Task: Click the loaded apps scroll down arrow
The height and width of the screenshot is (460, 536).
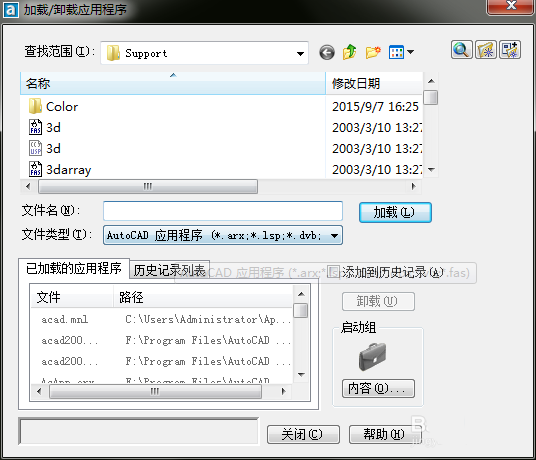Action: click(301, 375)
